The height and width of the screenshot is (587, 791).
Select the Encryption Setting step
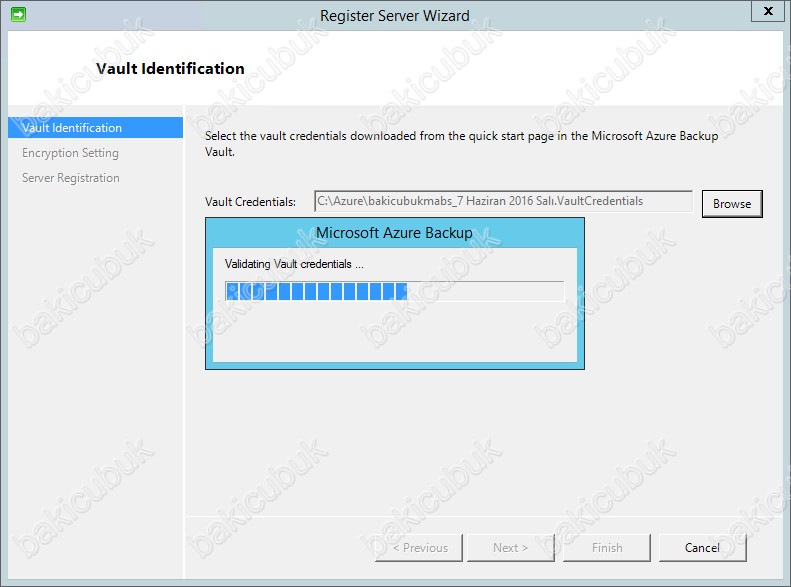(x=70, y=153)
